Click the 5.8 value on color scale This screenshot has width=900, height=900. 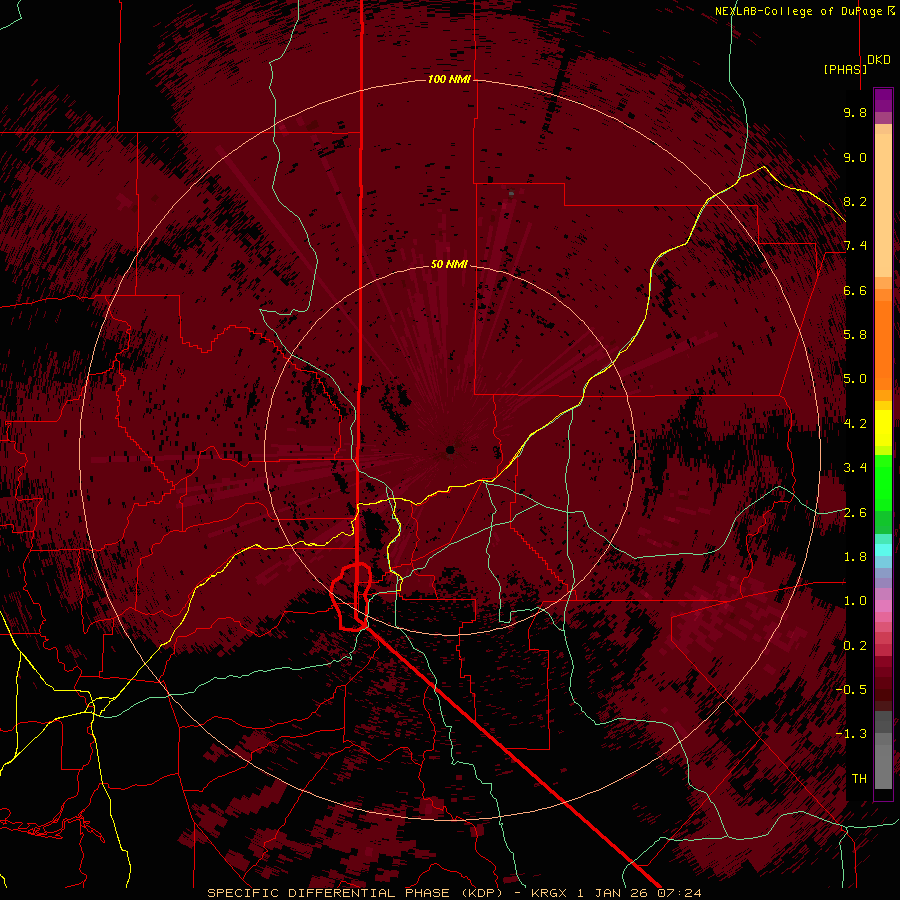coord(855,335)
